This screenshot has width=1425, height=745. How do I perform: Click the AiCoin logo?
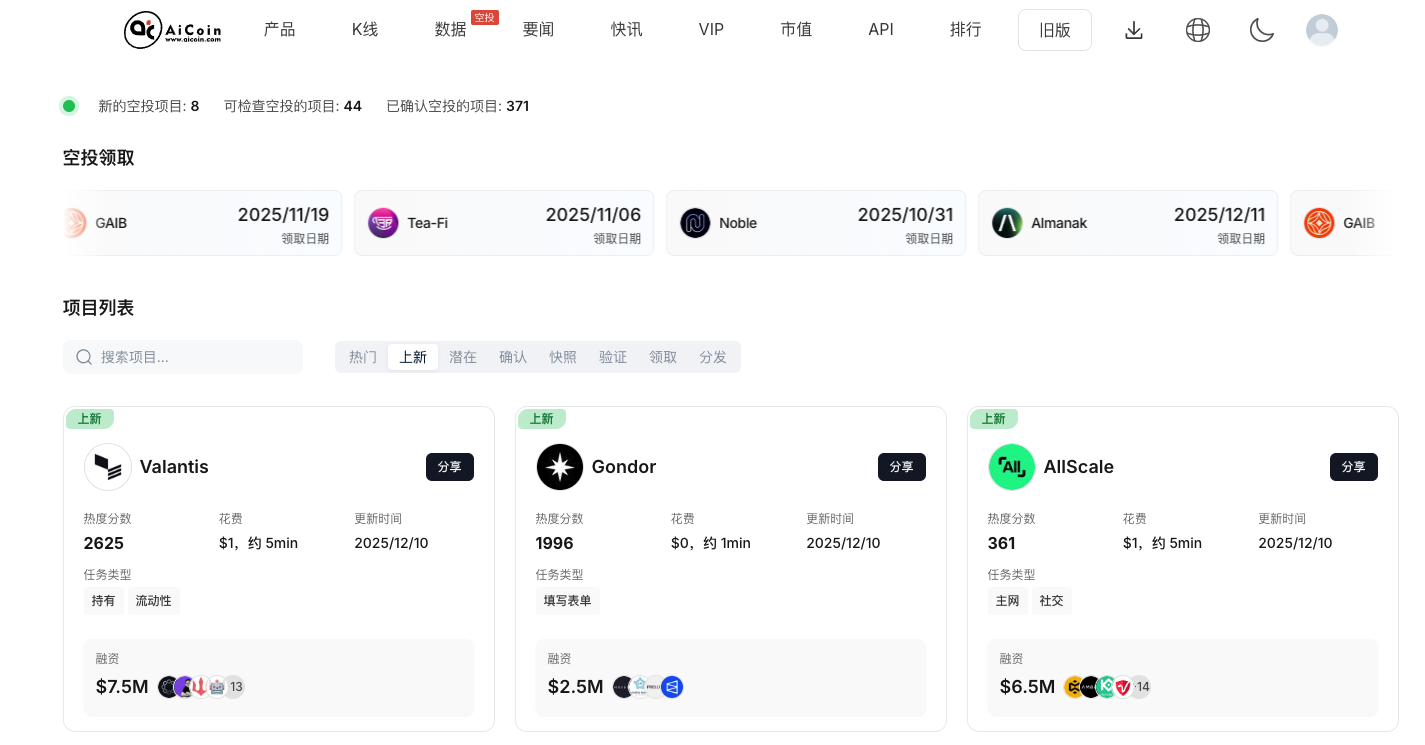(170, 29)
